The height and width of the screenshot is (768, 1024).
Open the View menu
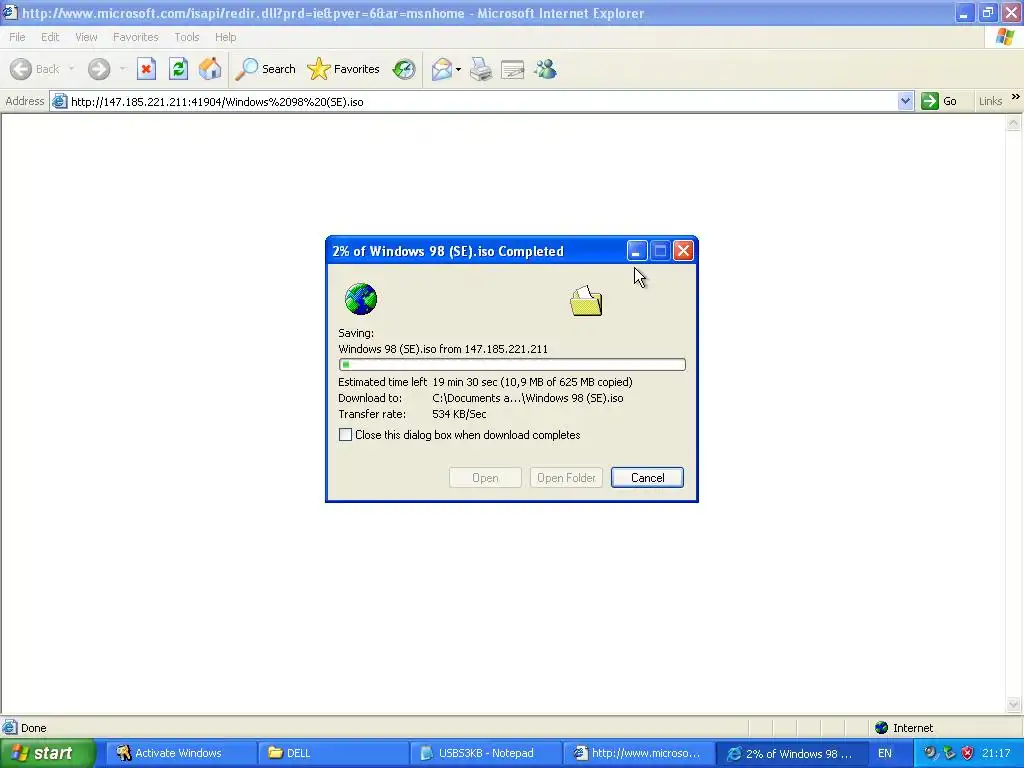point(86,37)
